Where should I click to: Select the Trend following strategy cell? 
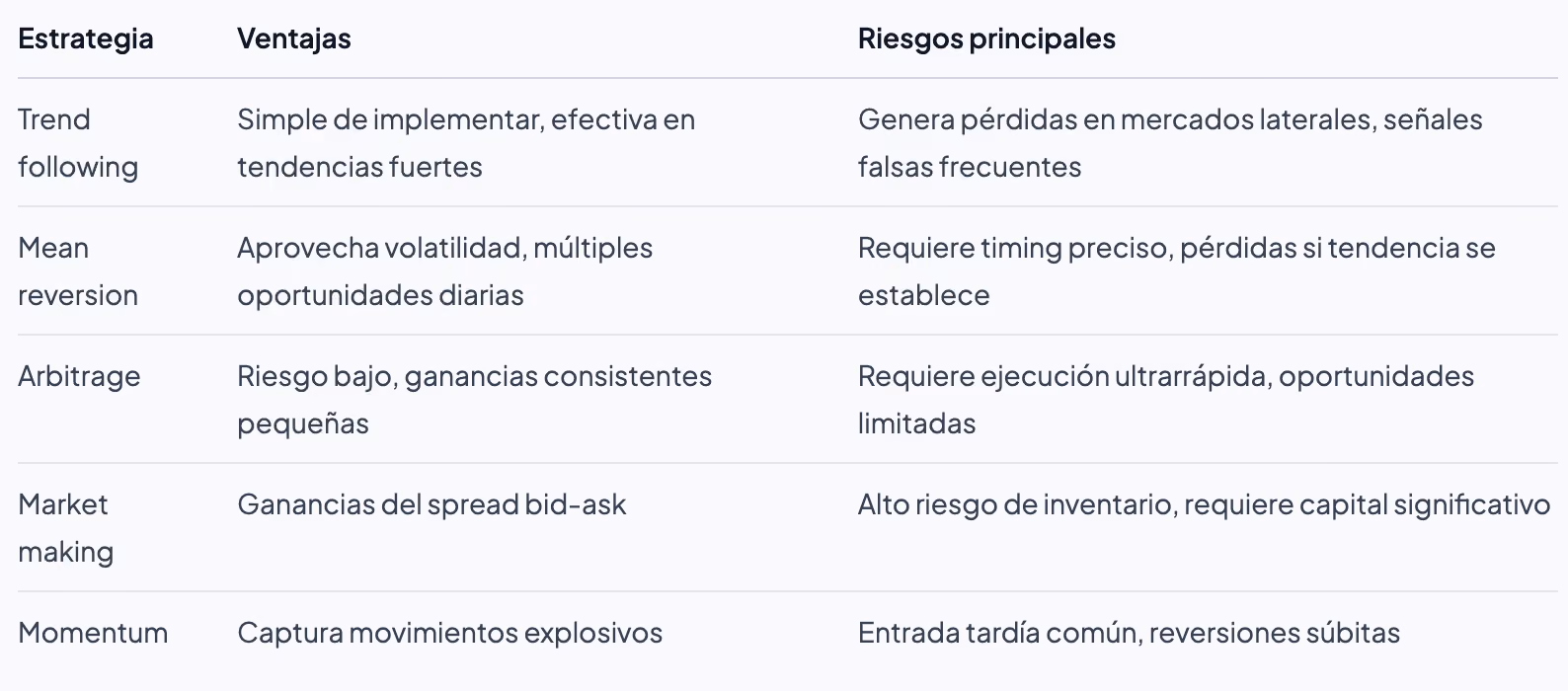coord(78,143)
